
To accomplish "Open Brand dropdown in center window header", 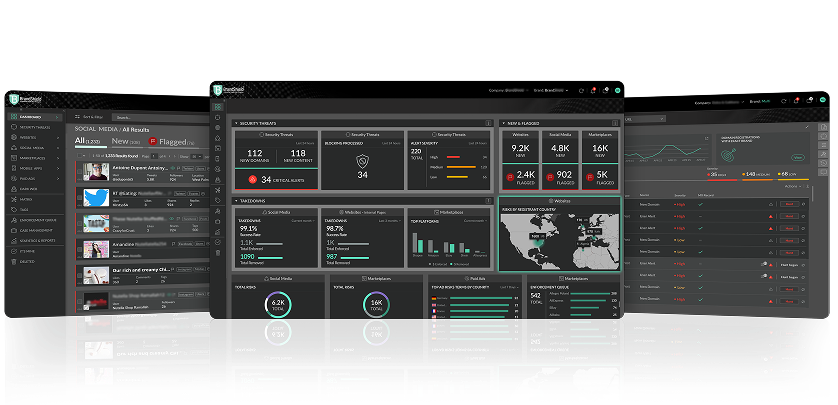I will 550,90.
